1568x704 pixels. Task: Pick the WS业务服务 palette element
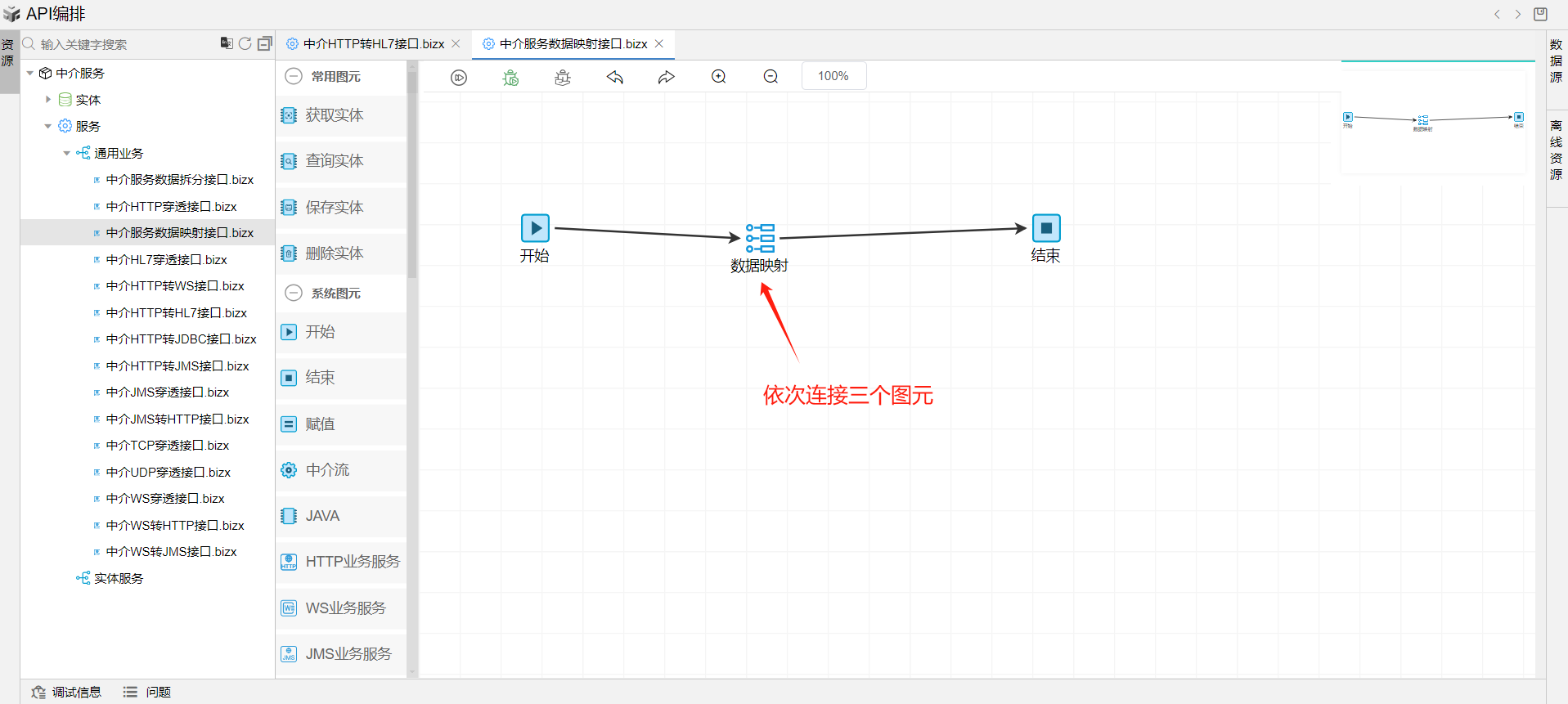click(x=341, y=608)
